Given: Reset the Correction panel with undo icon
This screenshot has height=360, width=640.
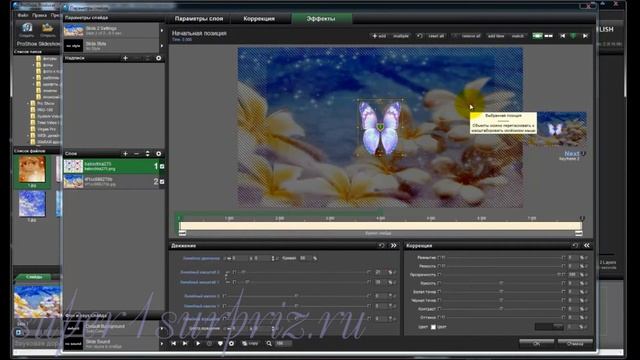Looking at the screenshot, I should click(575, 246).
